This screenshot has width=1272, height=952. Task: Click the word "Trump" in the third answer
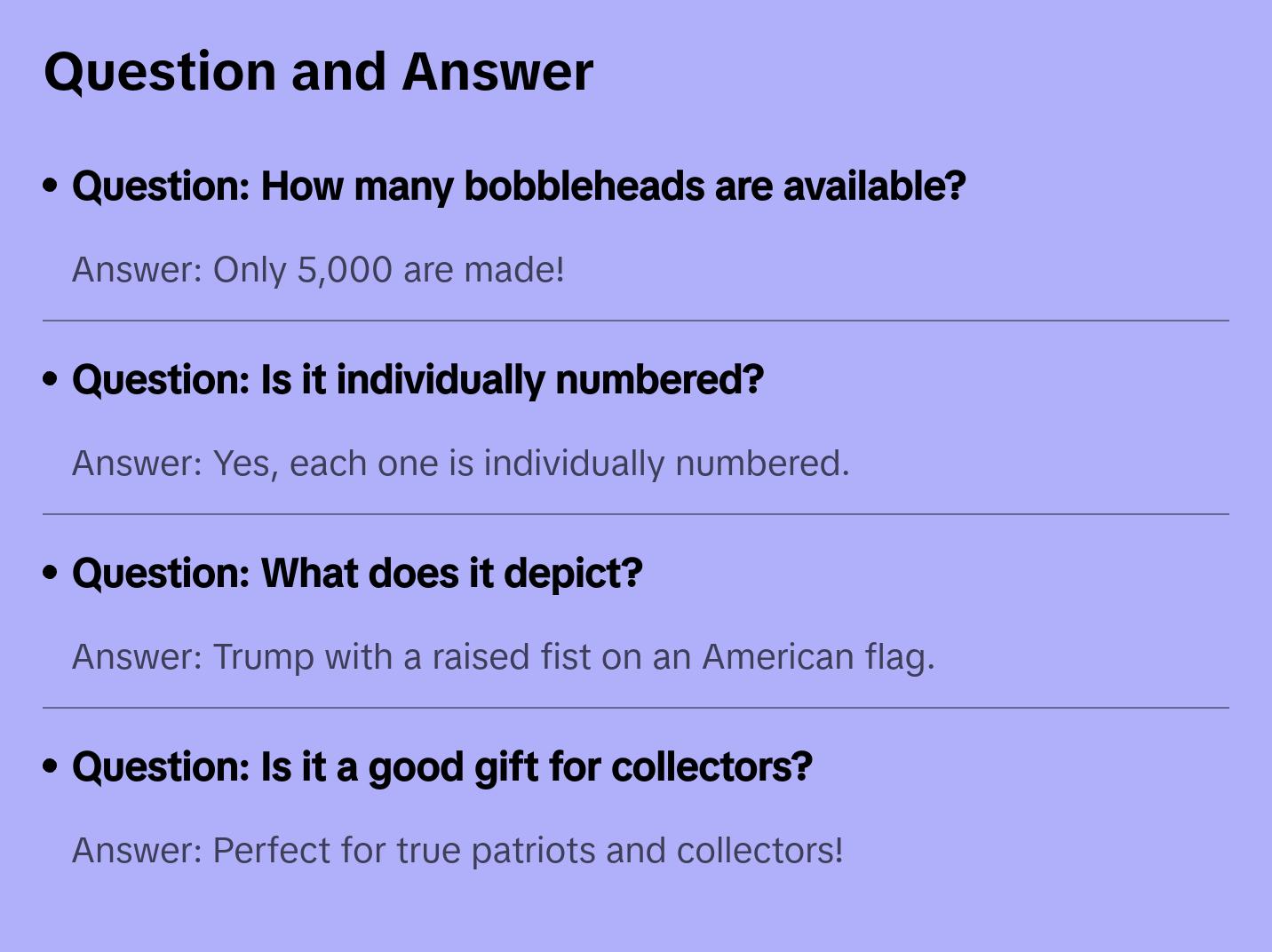(x=264, y=657)
